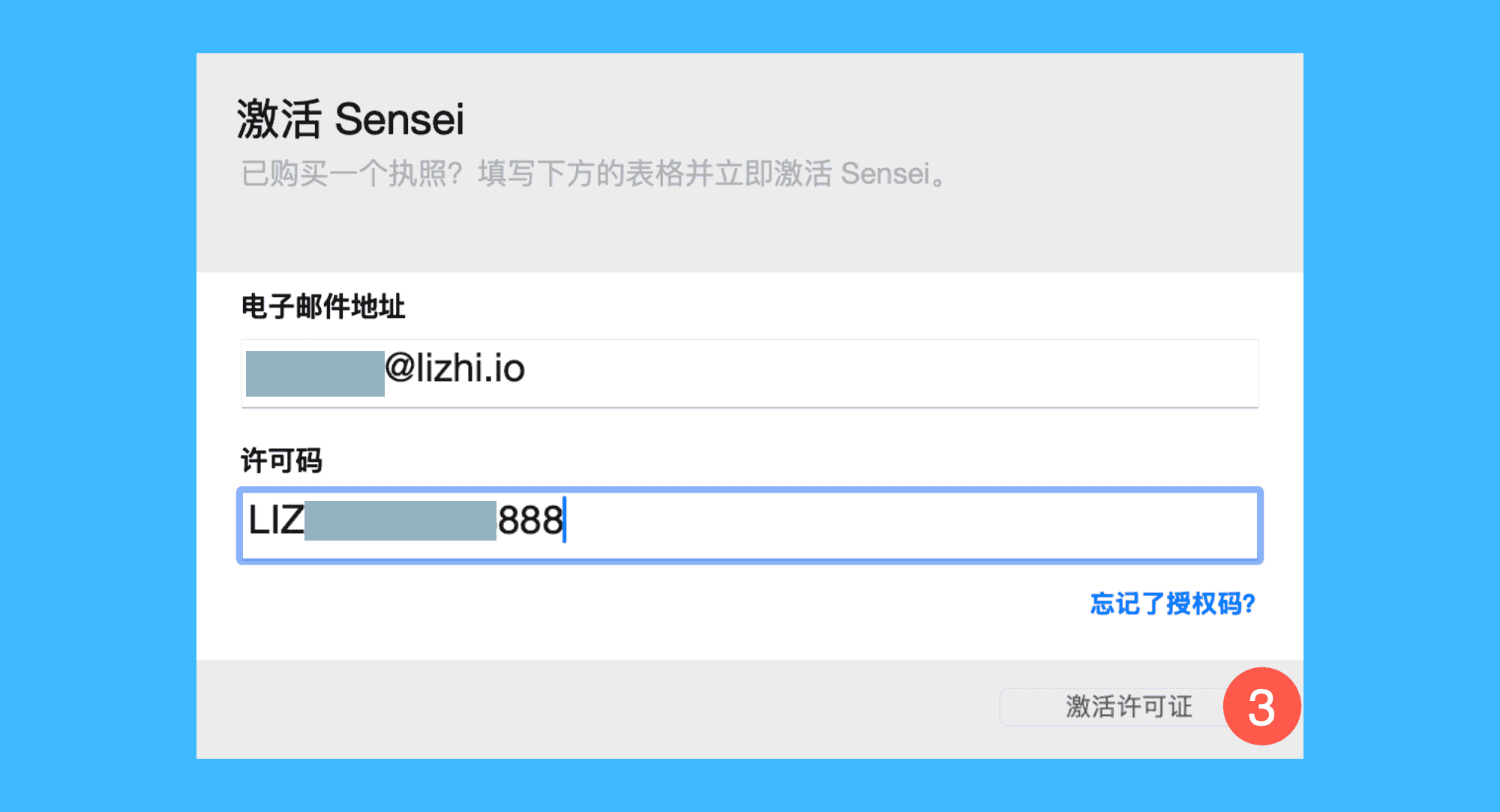
Task: Place cursor on 888 in license code
Action: pos(529,520)
